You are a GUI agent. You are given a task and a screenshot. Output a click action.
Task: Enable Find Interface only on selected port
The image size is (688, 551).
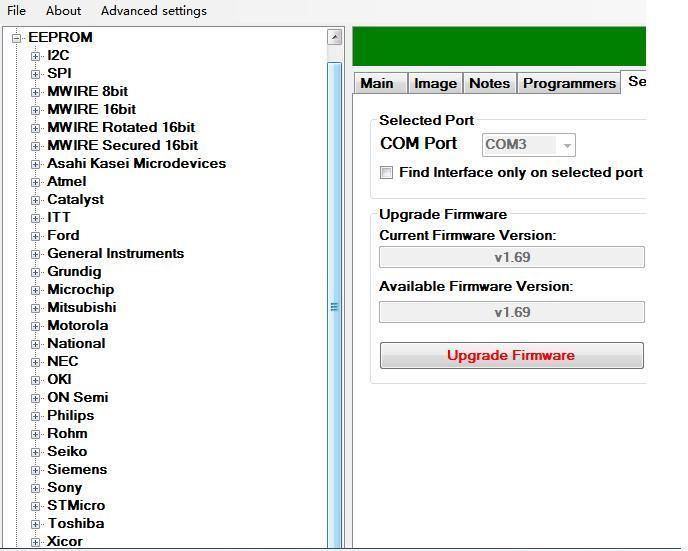[386, 172]
